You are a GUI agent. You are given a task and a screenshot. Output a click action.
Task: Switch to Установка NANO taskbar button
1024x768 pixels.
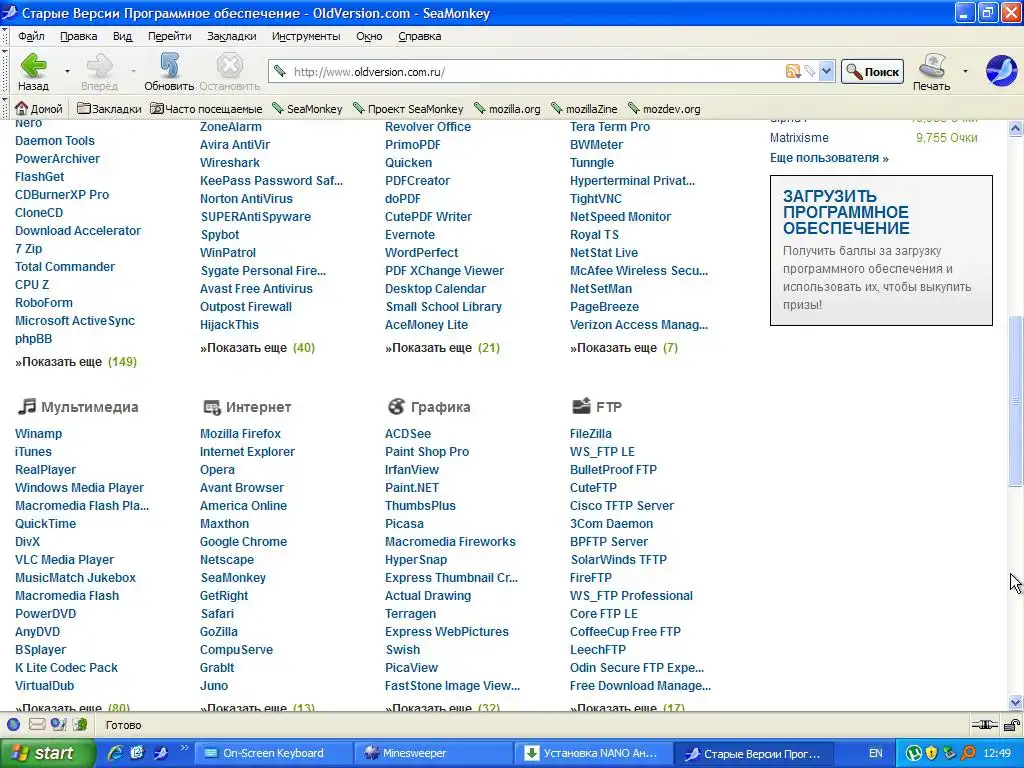[x=593, y=753]
